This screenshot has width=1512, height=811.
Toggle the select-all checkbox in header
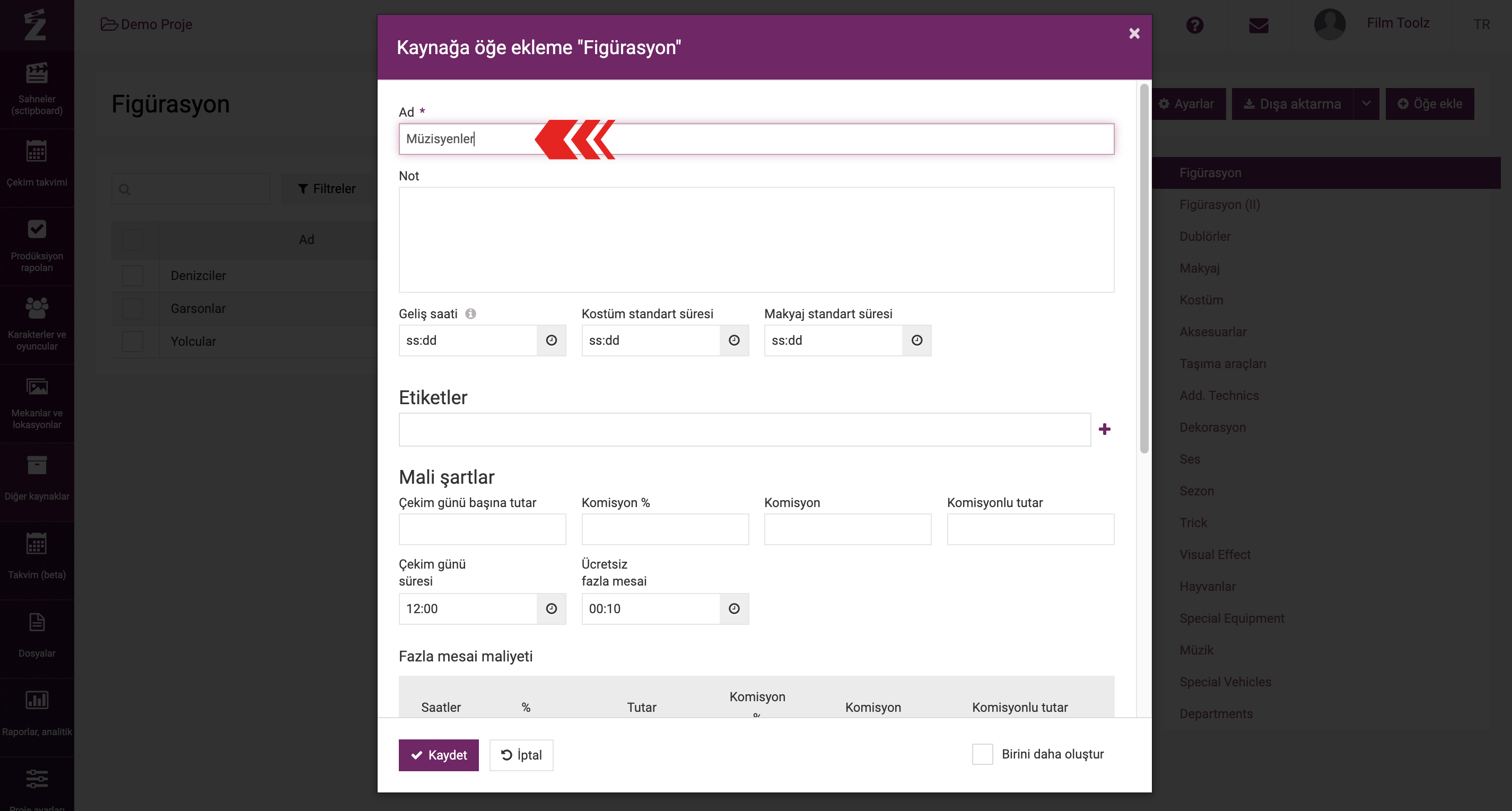tap(132, 239)
